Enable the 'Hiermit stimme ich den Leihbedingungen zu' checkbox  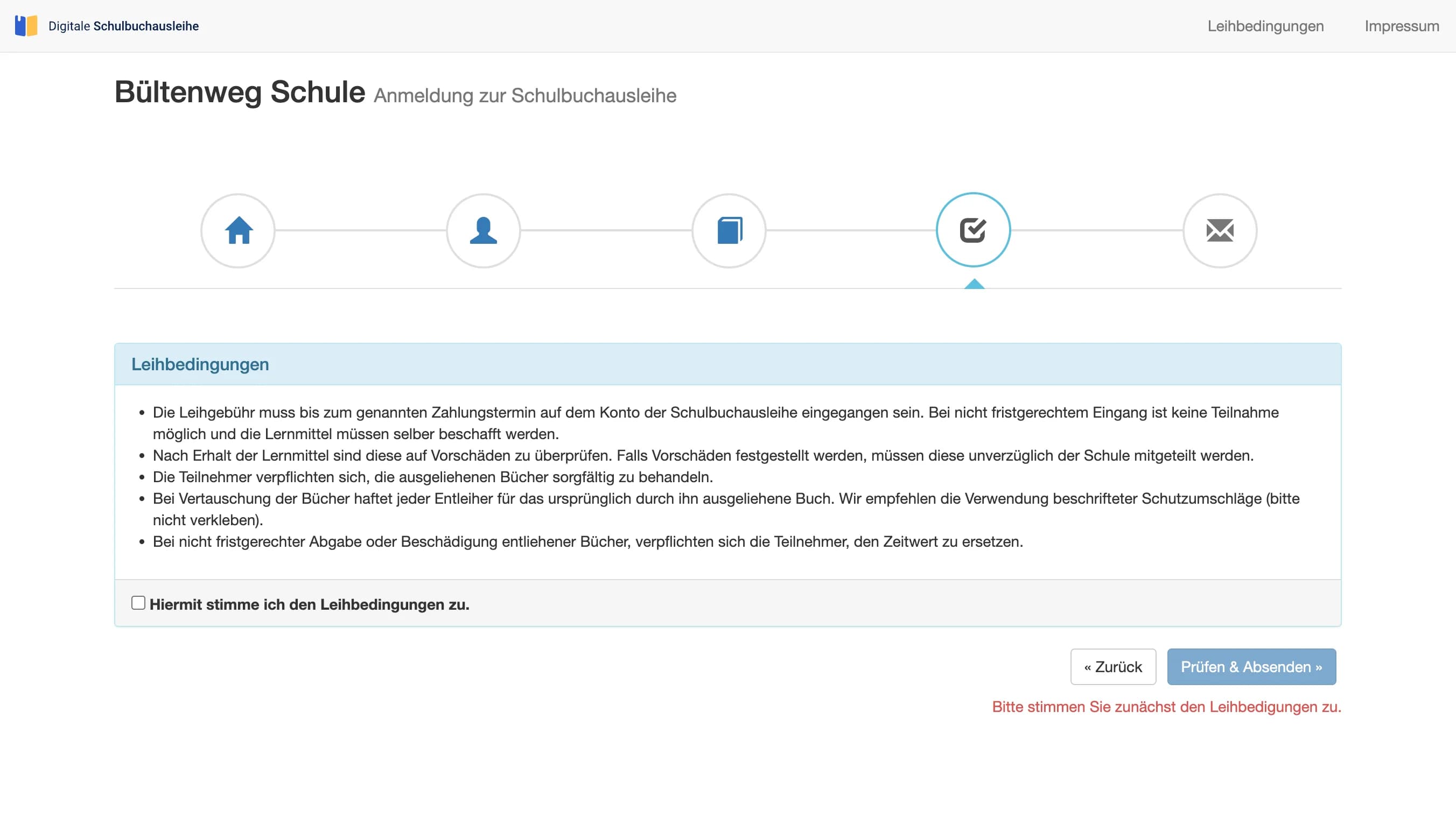point(138,602)
